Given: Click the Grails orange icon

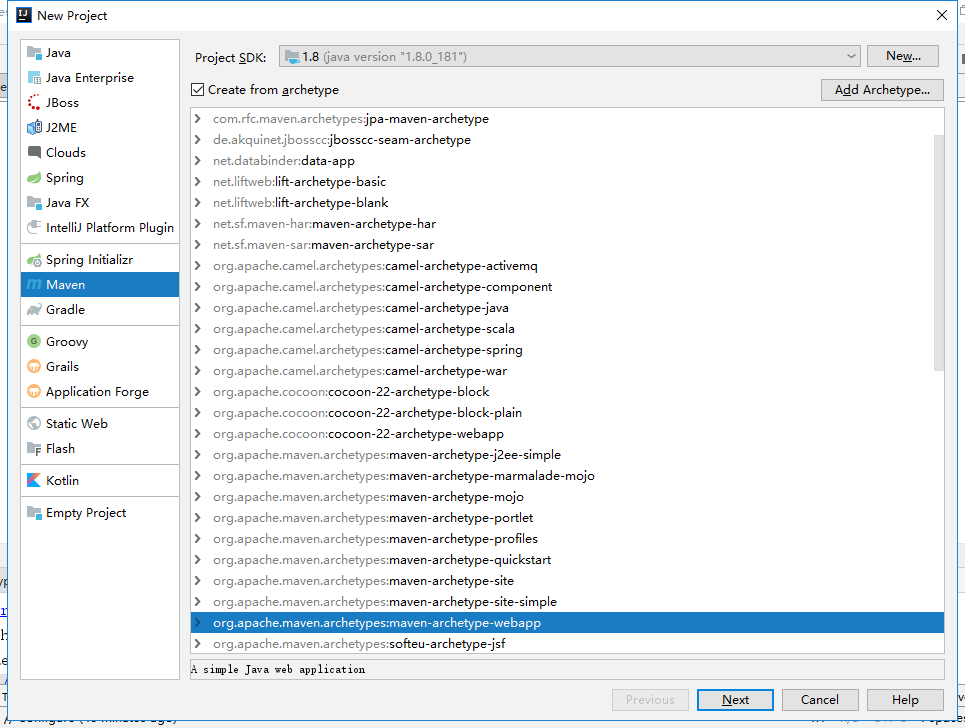Looking at the screenshot, I should (x=34, y=366).
